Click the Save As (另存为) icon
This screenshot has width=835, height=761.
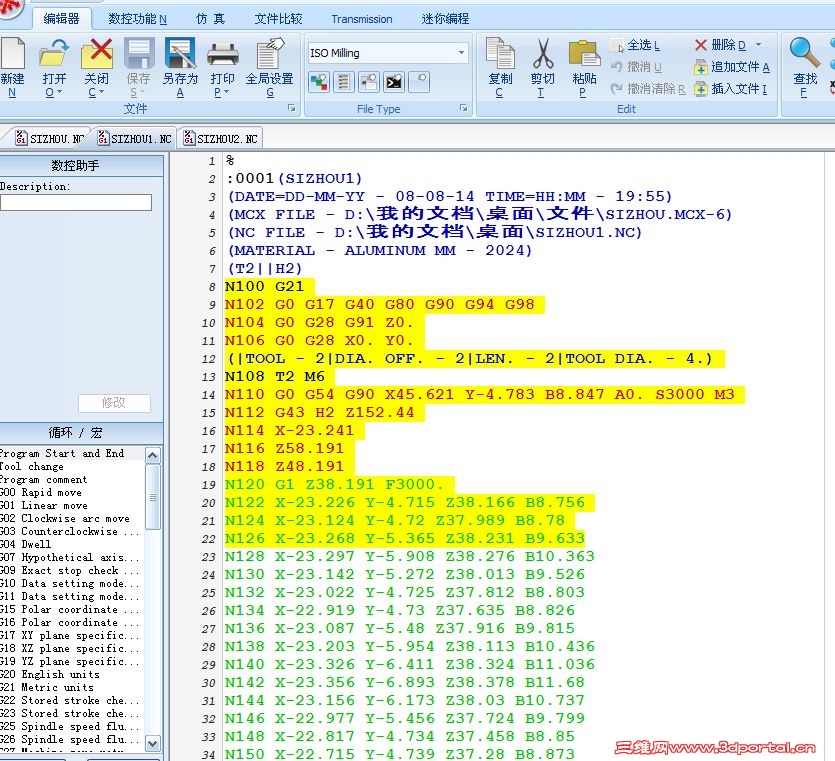pos(180,54)
